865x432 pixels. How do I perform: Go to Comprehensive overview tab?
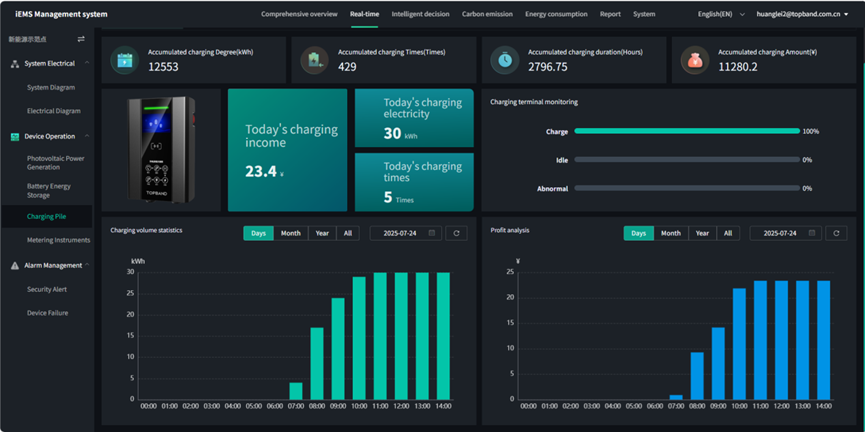click(x=299, y=14)
